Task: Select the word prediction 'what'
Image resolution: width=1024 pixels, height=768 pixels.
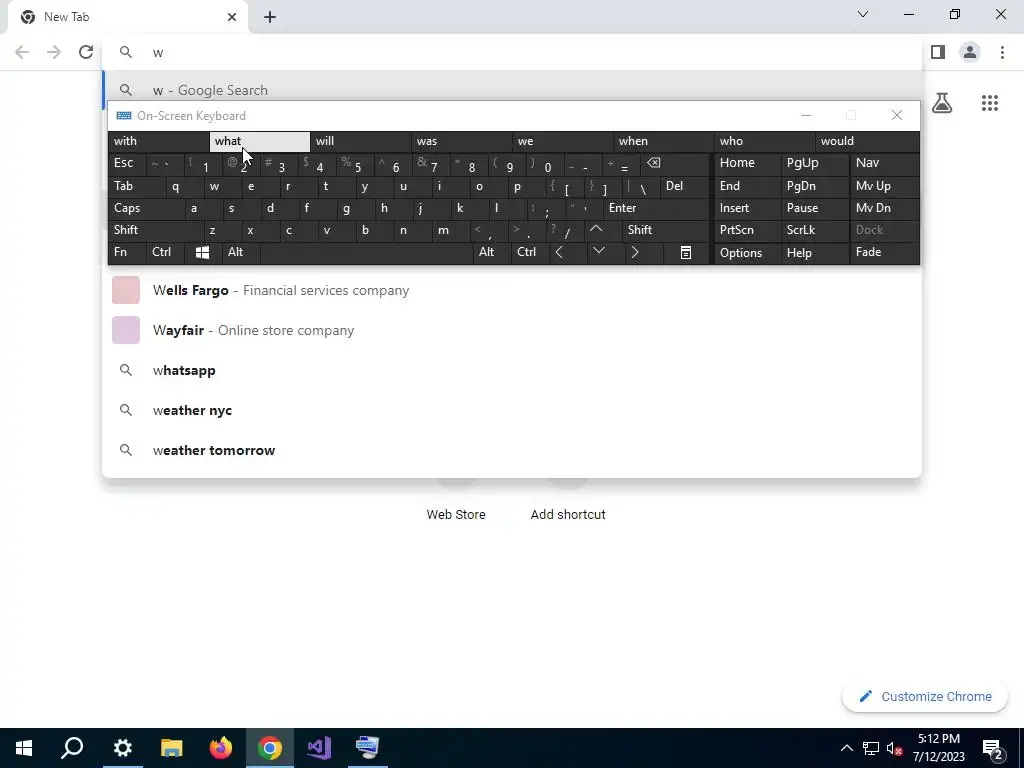Action: pyautogui.click(x=259, y=141)
